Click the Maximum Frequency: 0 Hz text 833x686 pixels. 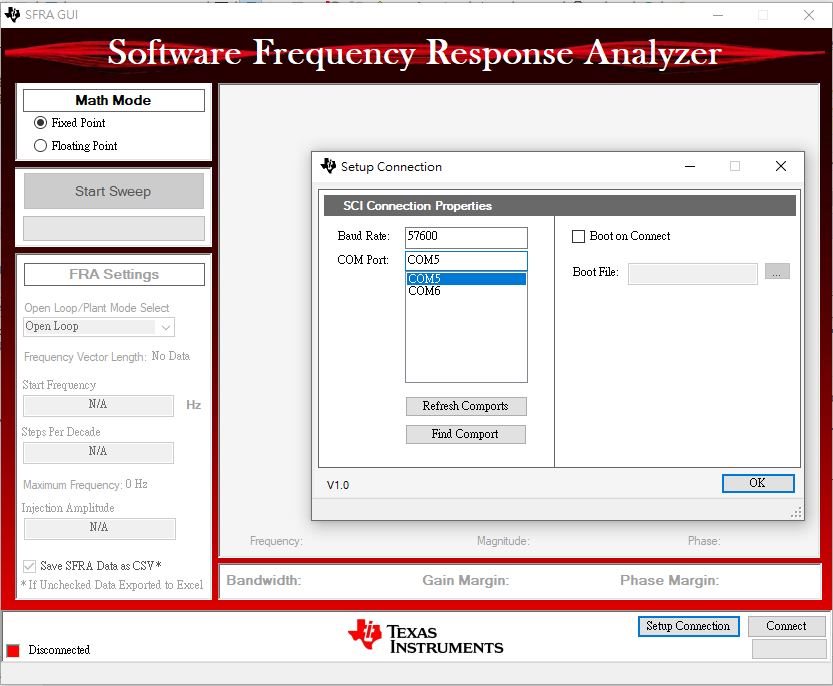pyautogui.click(x=86, y=484)
